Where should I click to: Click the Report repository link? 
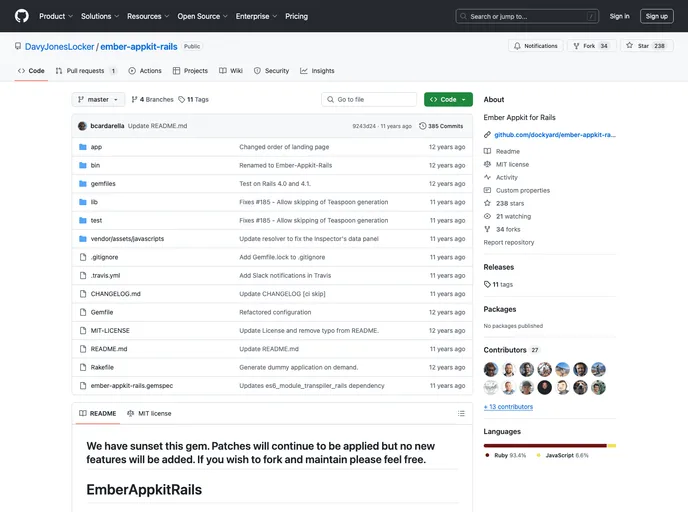coord(509,242)
